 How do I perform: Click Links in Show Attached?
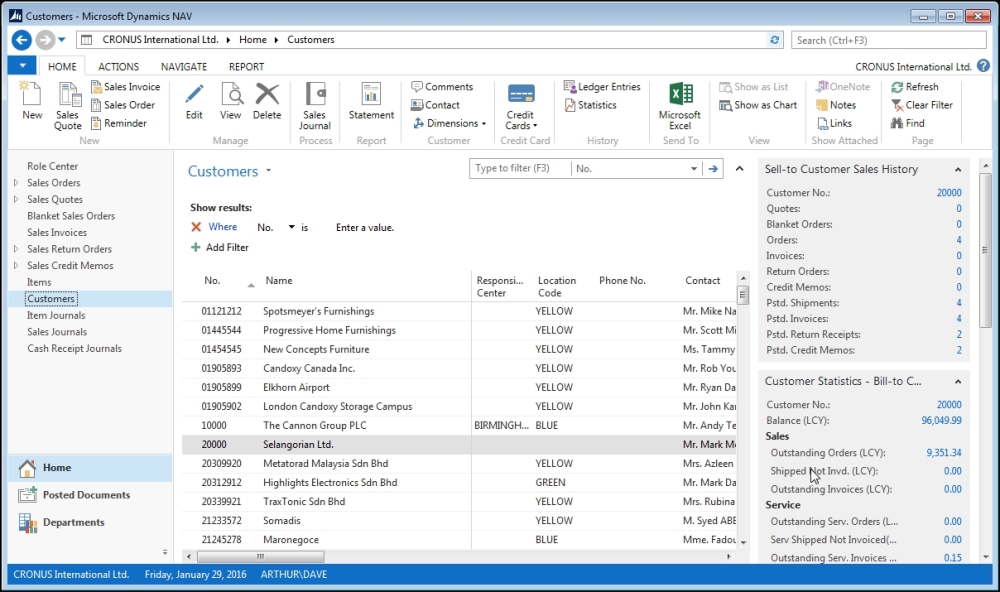(x=834, y=123)
